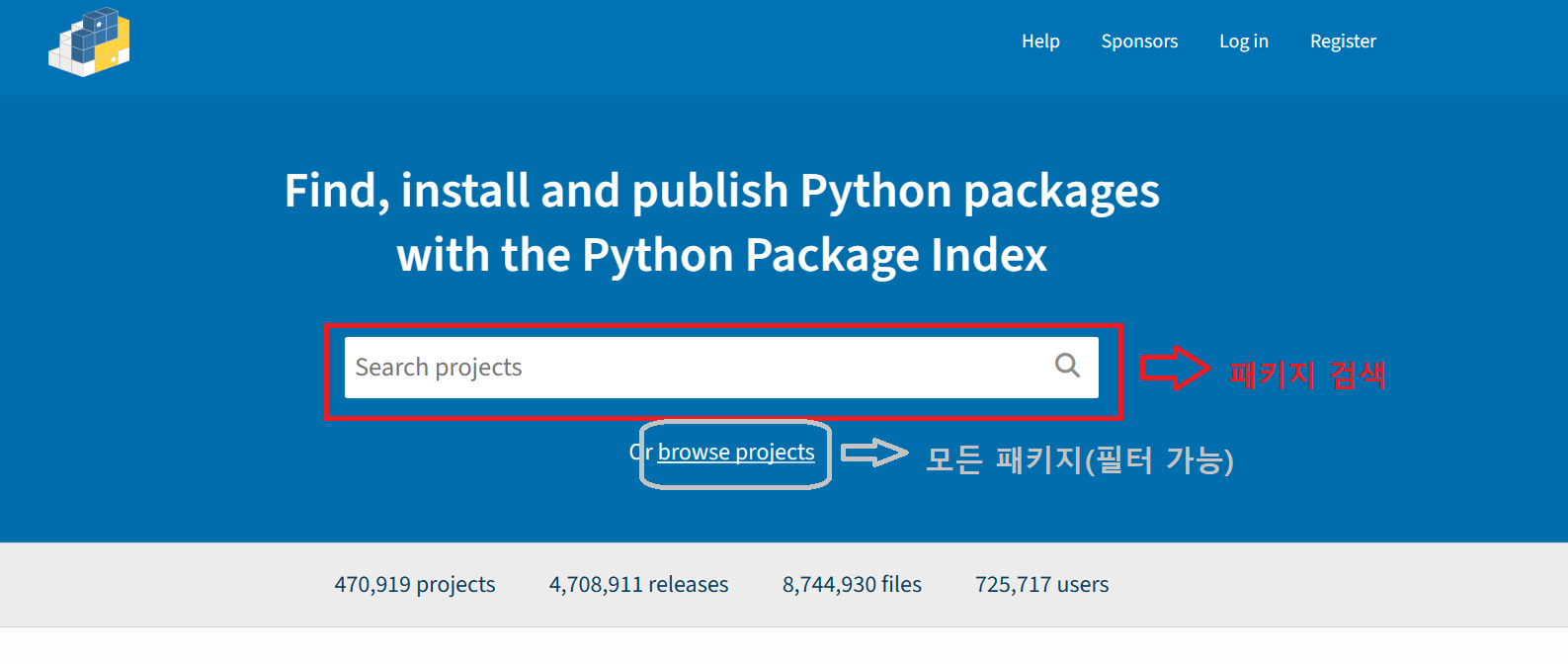
Task: Follow the browse projects link
Action: click(x=736, y=452)
